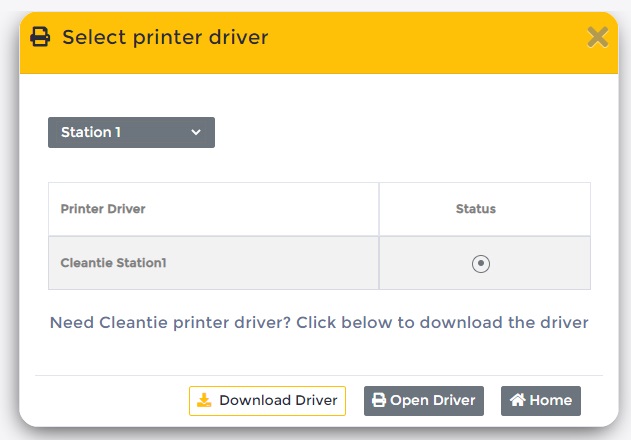Click the 'Need Cleantie printer driver?' text

[170, 322]
